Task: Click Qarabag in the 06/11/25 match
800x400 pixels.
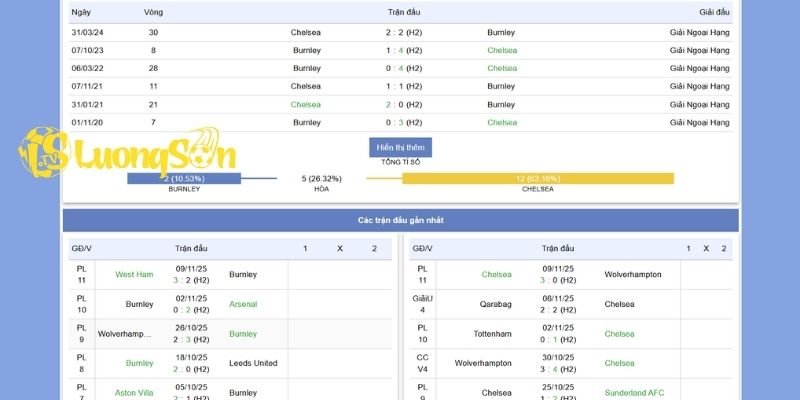Action: [x=495, y=304]
